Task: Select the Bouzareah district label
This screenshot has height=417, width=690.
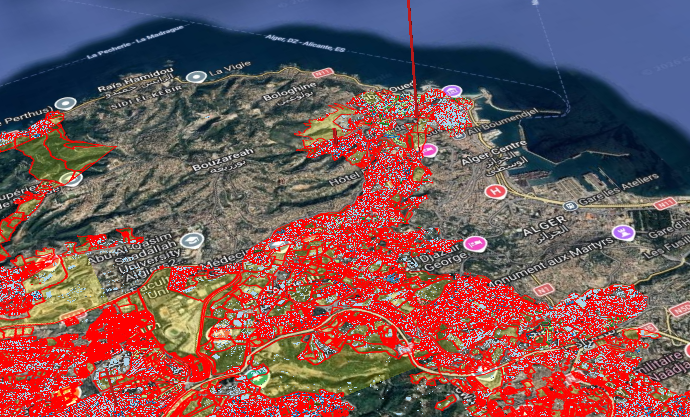Action: [x=224, y=161]
